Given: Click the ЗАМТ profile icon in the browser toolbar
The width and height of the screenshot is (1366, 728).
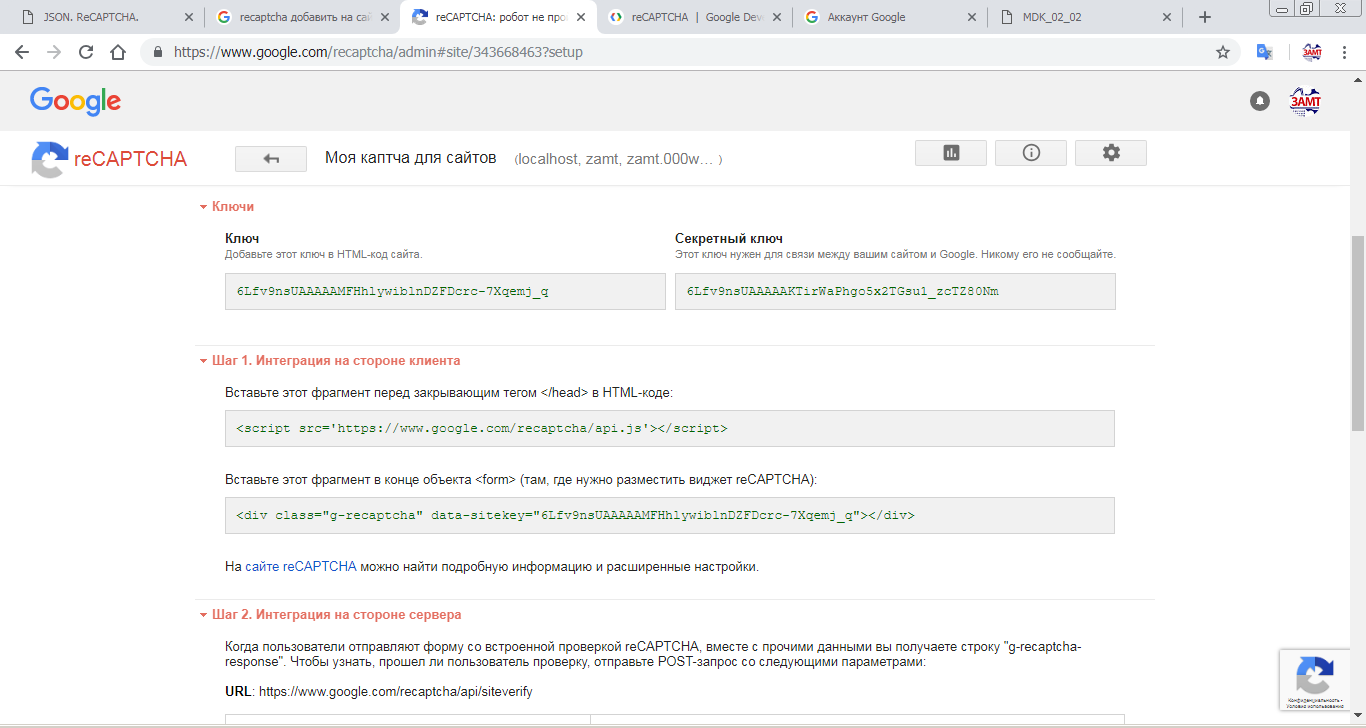Looking at the screenshot, I should 1311,52.
